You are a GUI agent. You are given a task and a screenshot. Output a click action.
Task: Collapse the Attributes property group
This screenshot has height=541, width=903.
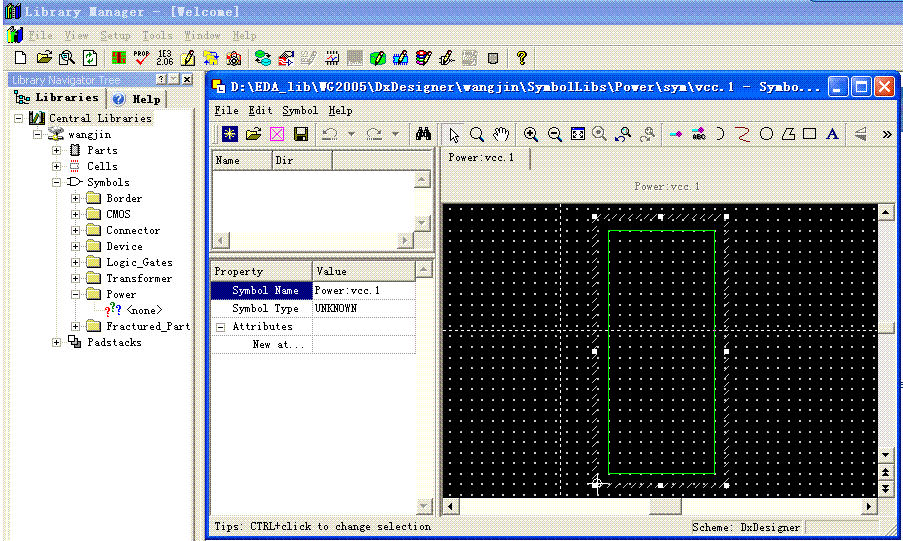pos(221,327)
